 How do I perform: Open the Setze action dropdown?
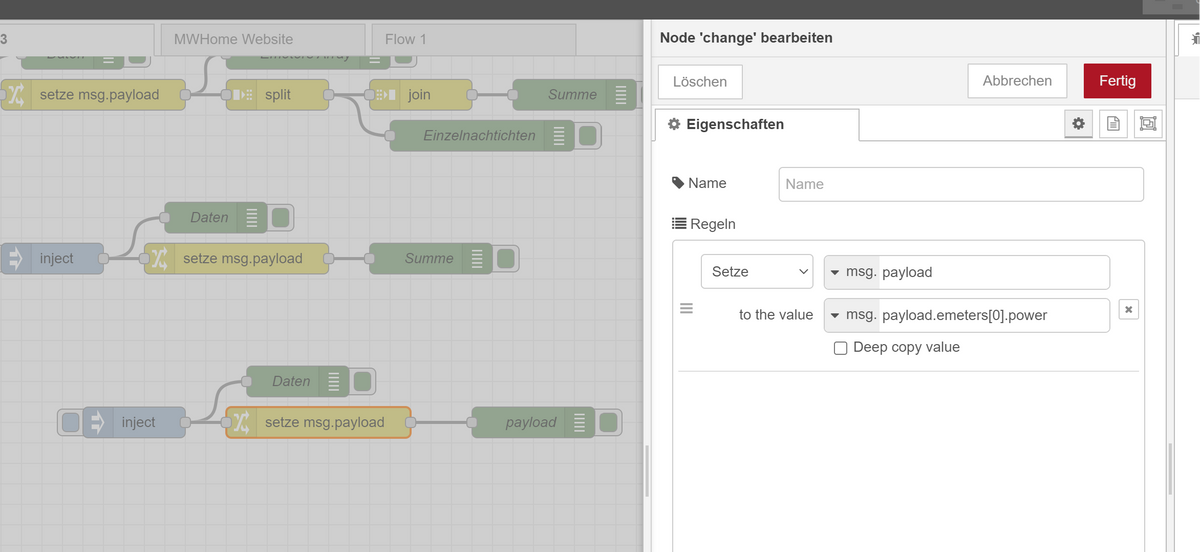(757, 272)
